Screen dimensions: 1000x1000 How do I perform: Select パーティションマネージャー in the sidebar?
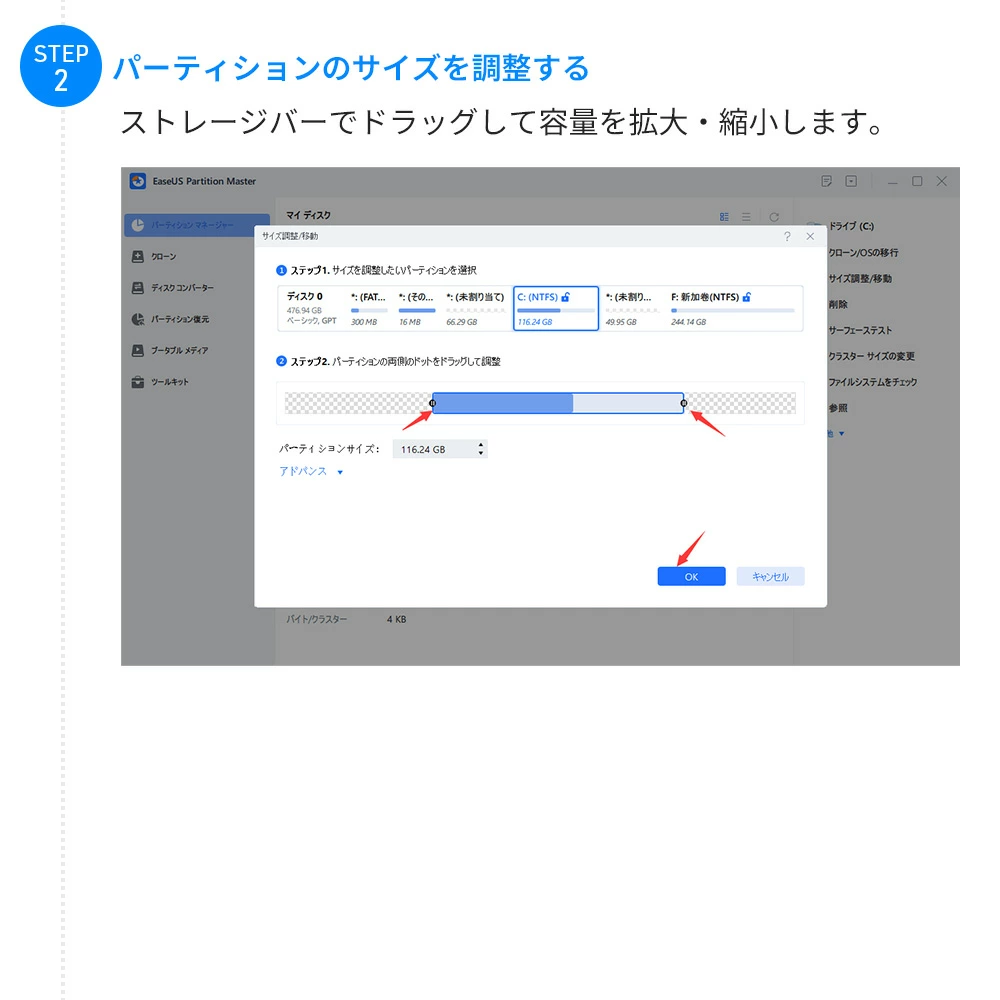click(x=196, y=226)
